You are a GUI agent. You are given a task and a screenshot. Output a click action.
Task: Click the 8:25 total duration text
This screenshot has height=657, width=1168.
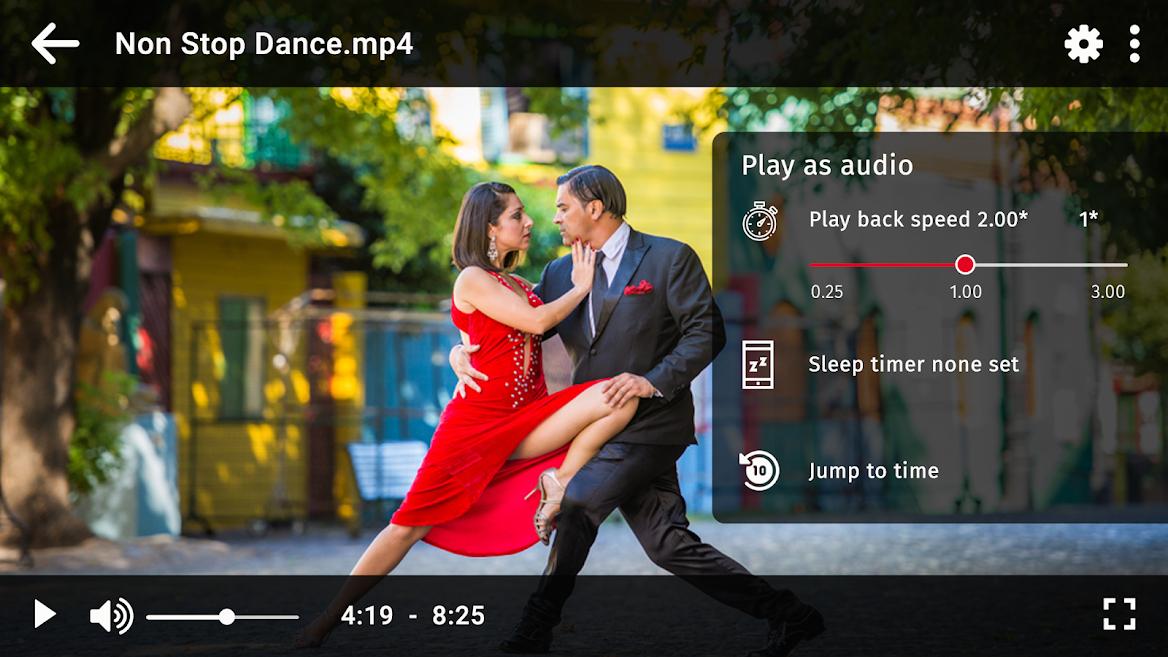click(458, 616)
